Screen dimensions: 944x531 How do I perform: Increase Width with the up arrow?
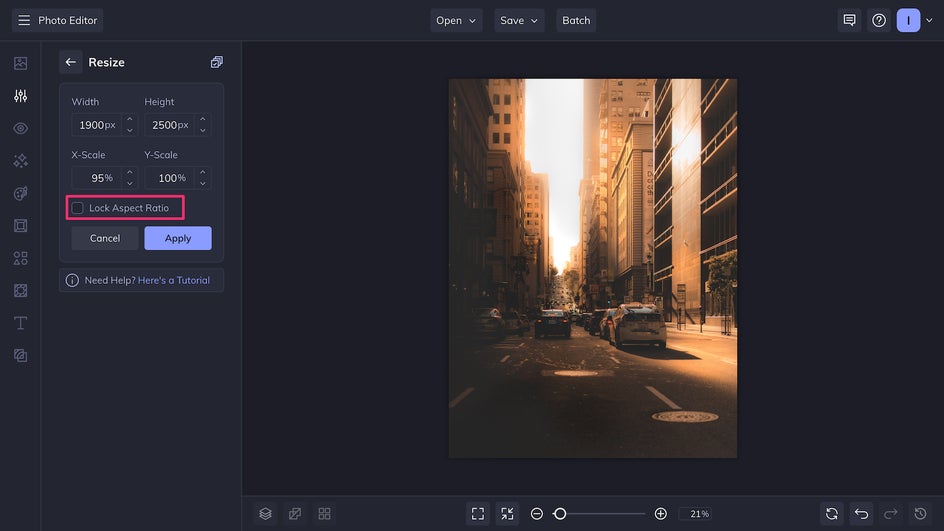(x=129, y=119)
